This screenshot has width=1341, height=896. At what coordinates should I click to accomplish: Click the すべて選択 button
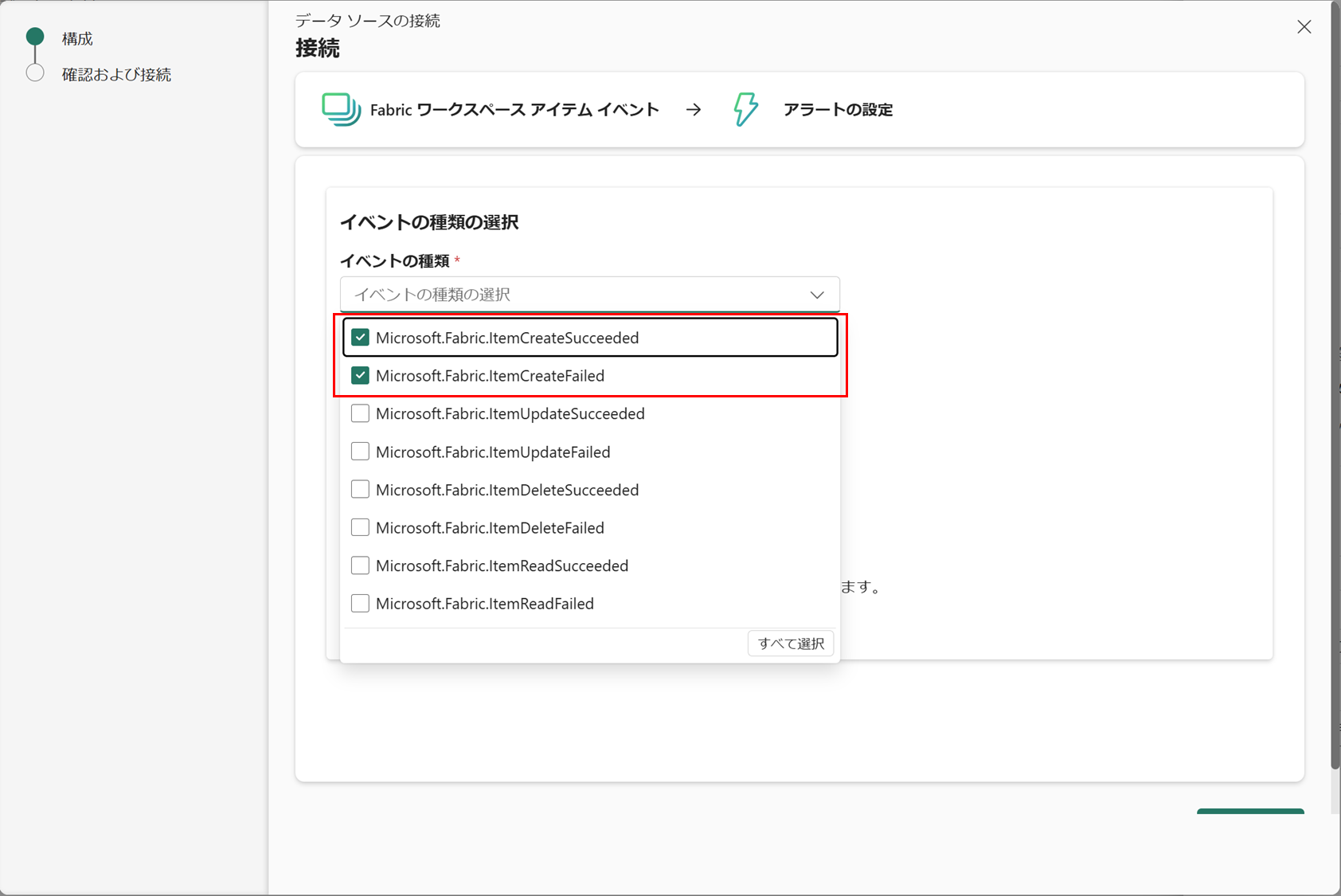(x=791, y=644)
